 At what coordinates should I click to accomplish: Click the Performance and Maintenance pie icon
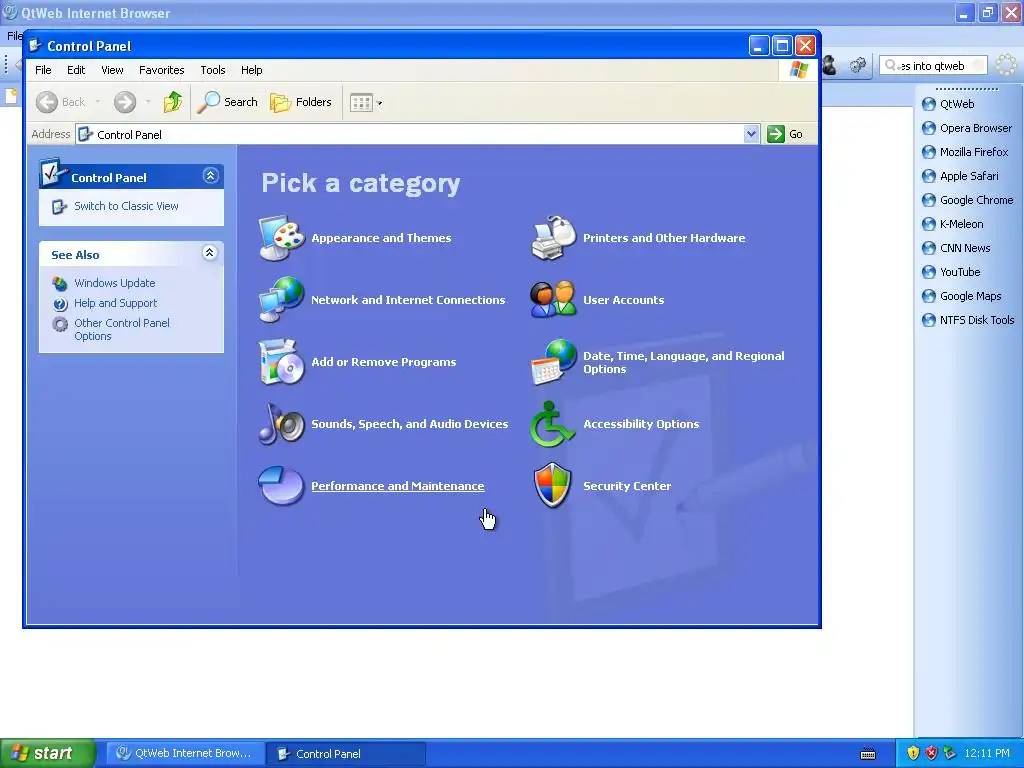coord(281,485)
